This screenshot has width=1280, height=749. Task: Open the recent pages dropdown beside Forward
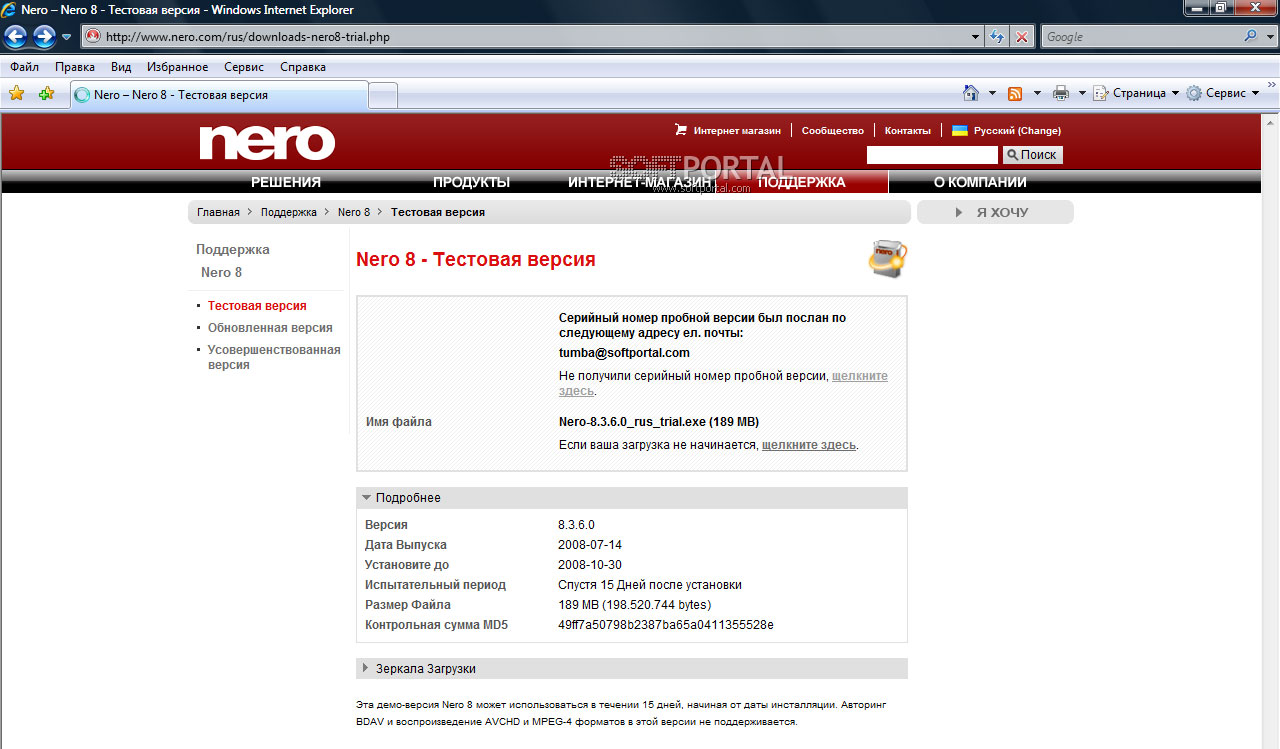[x=67, y=37]
